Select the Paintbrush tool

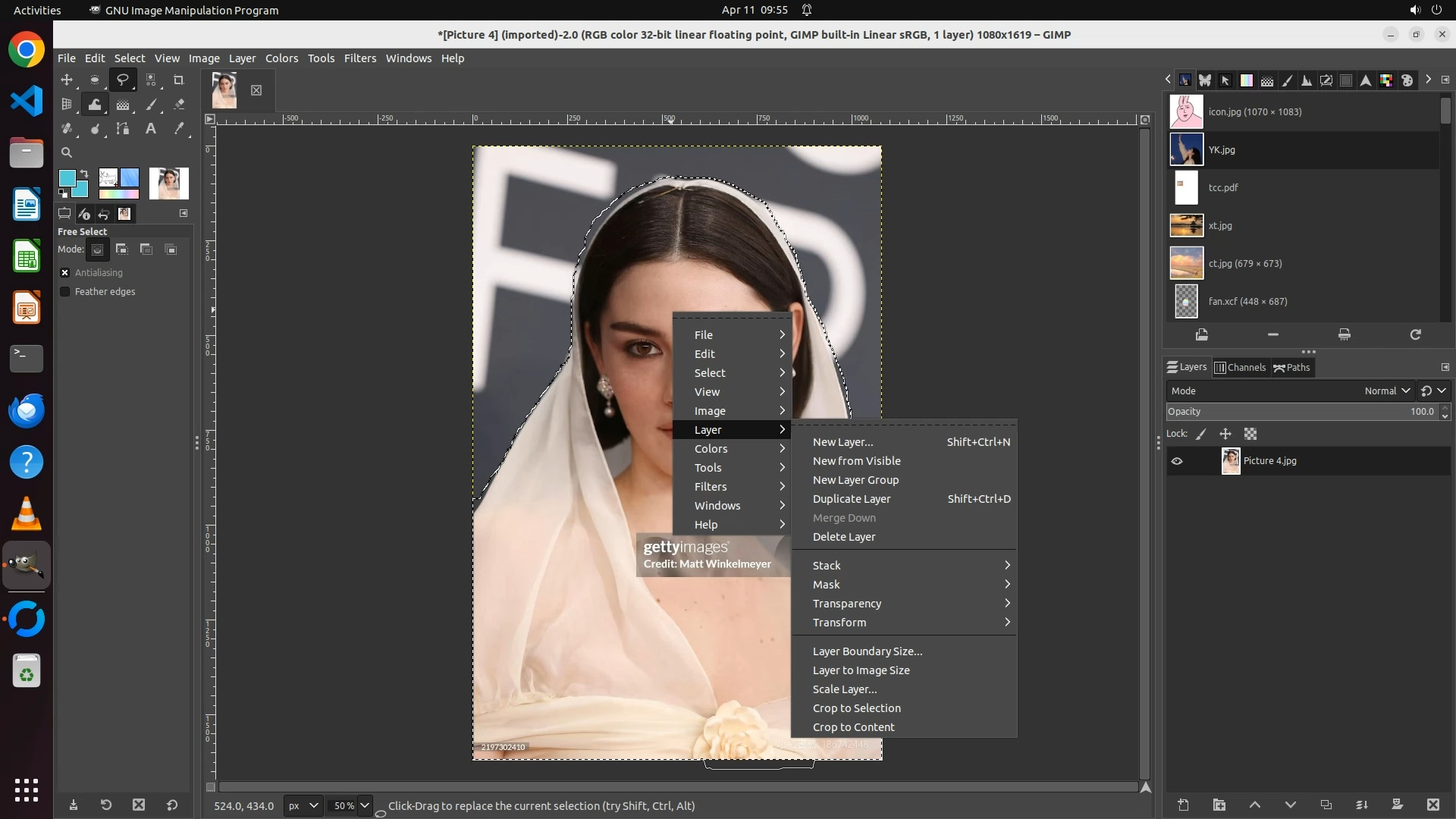pyautogui.click(x=151, y=105)
